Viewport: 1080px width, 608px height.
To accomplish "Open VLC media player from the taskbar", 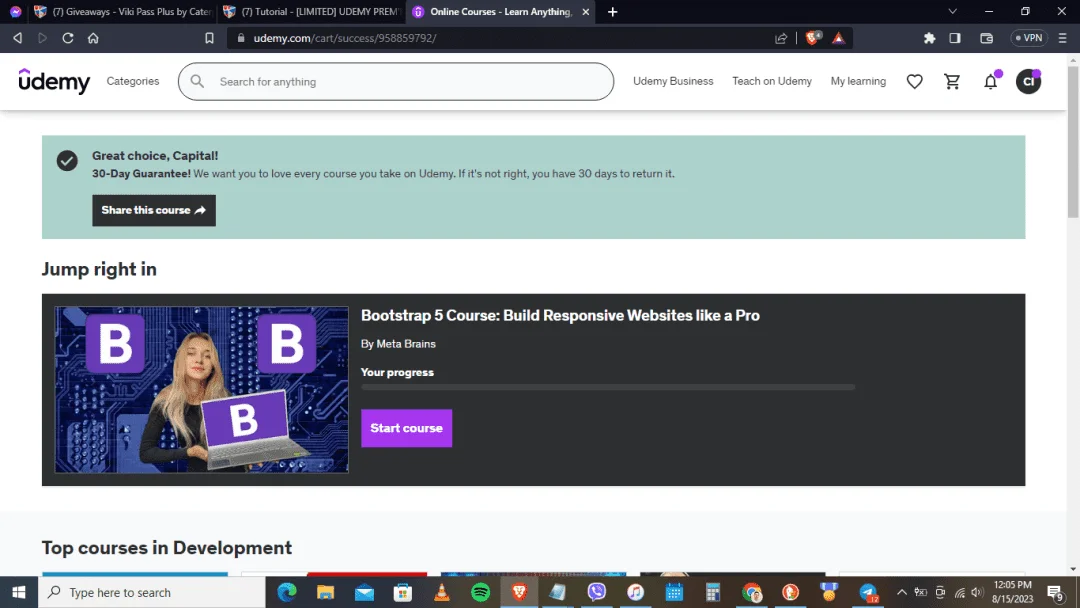I will [442, 592].
